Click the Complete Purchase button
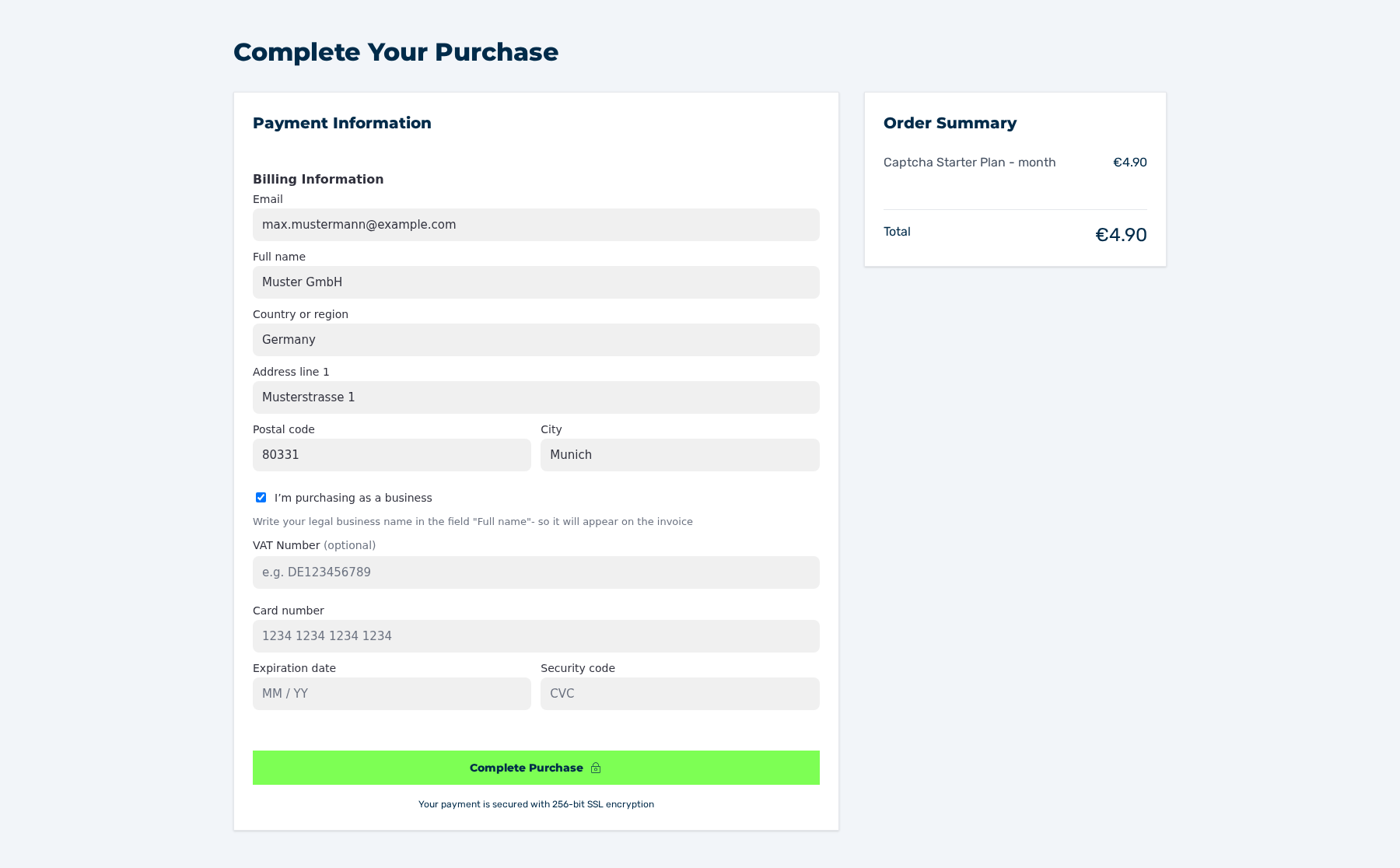Viewport: 1400px width, 868px height. coord(536,768)
